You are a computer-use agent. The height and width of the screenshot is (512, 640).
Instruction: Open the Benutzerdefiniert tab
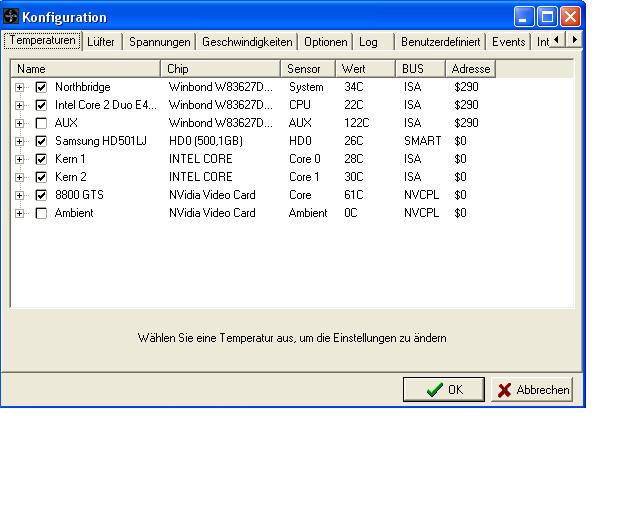440,42
